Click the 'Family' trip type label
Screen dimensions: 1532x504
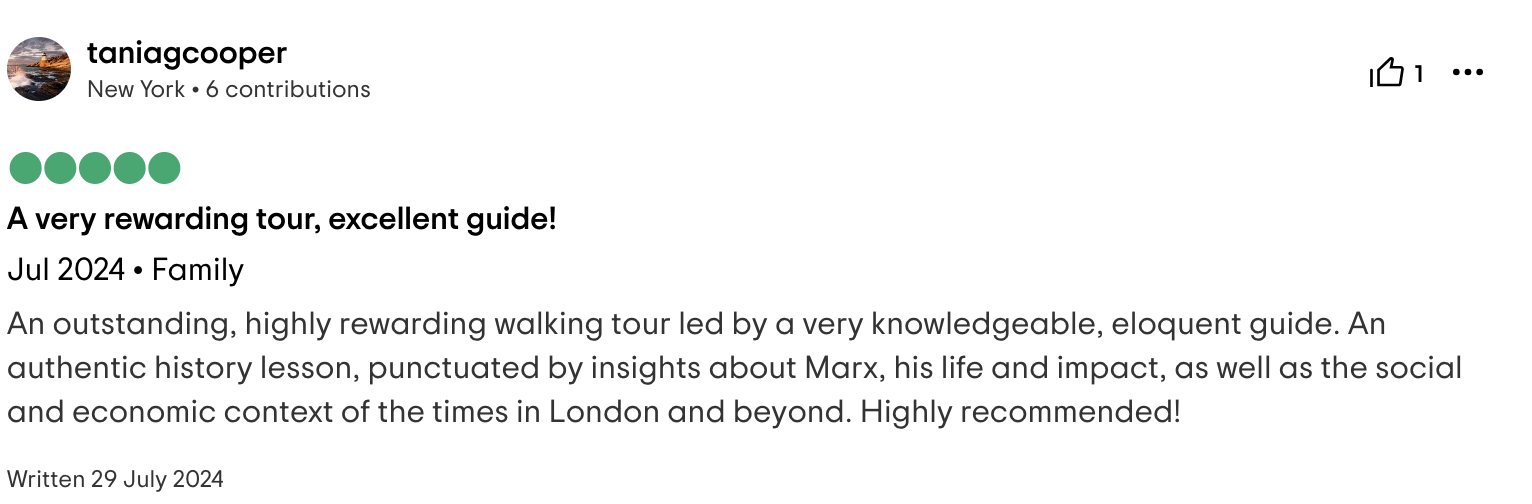[x=198, y=270]
